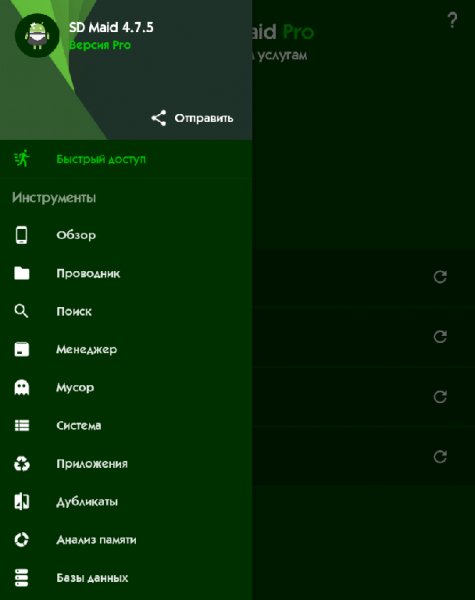Image resolution: width=475 pixels, height=600 pixels.
Task: Click the fourth refresh icon in background list
Action: [440, 457]
